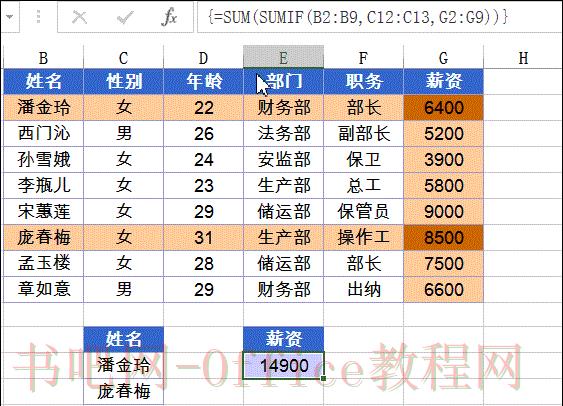The image size is (563, 406).
Task: Click the Cancel X icon in formula bar
Action: [79, 17]
